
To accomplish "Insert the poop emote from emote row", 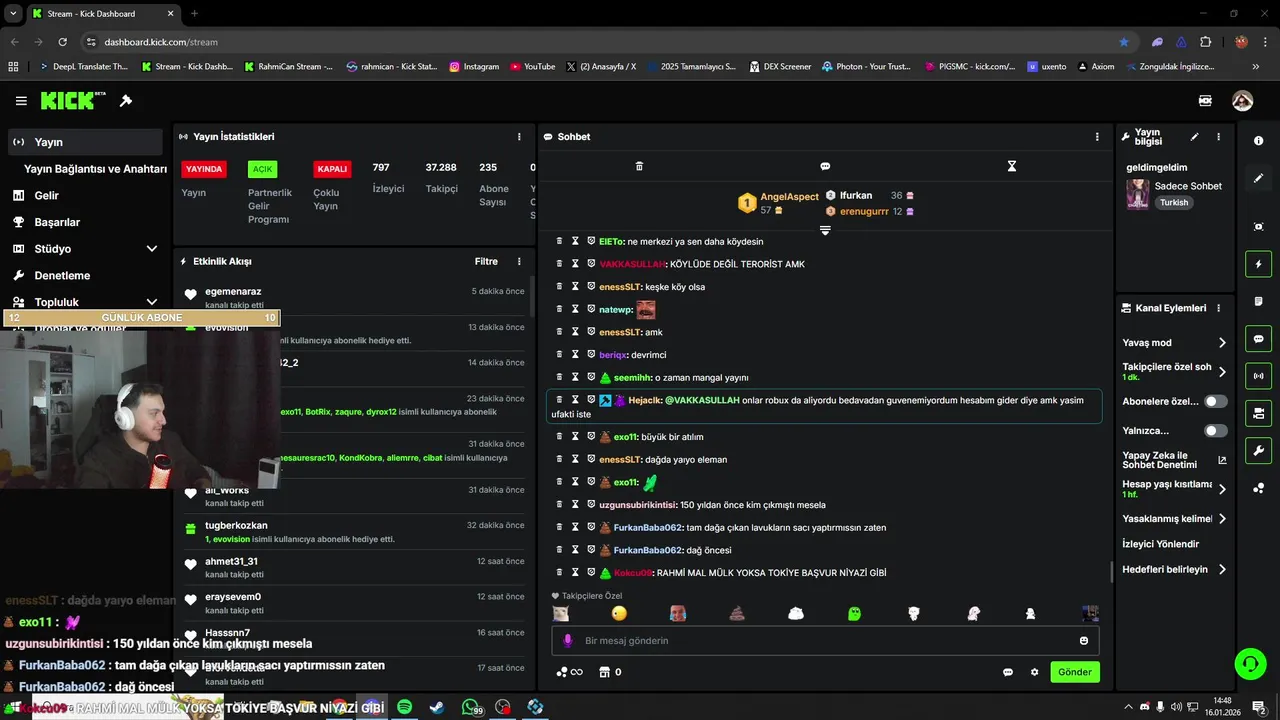I will 737,613.
